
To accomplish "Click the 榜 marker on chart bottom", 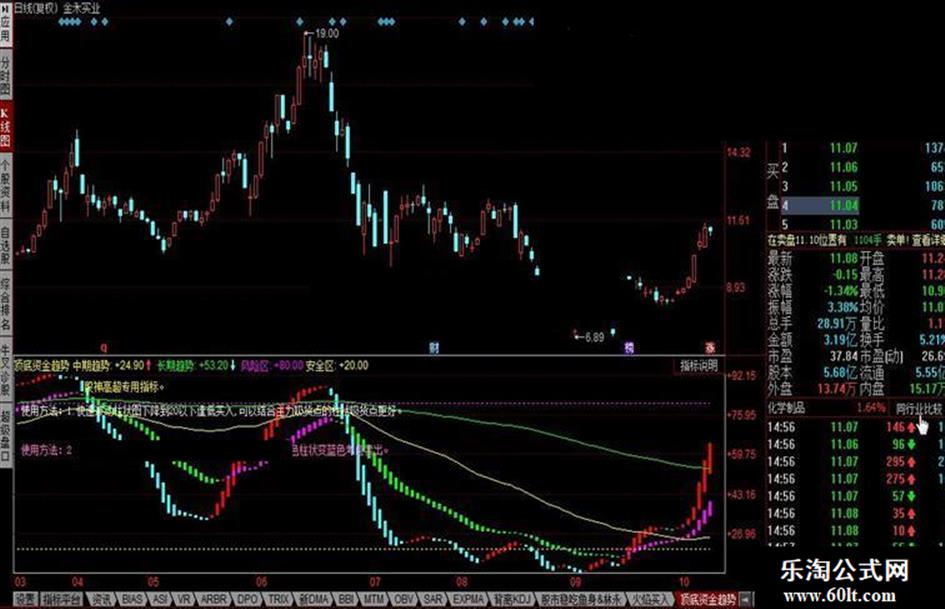I will point(629,347).
